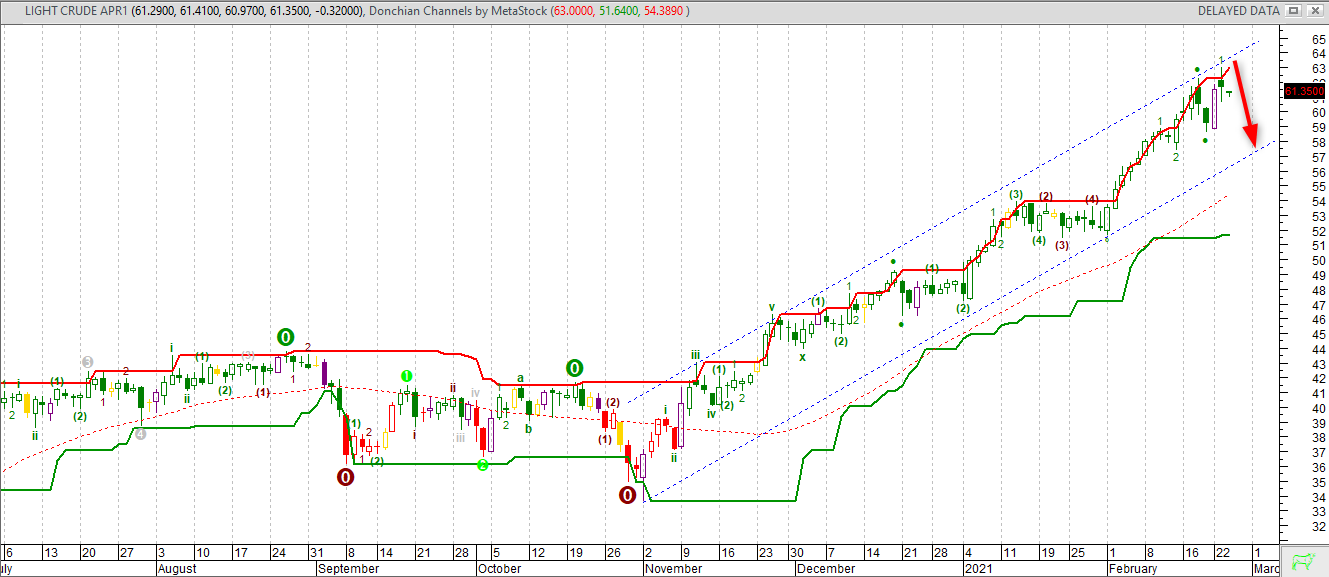Click the October label on the time axis
This screenshot has width=1329, height=577.
[x=499, y=569]
